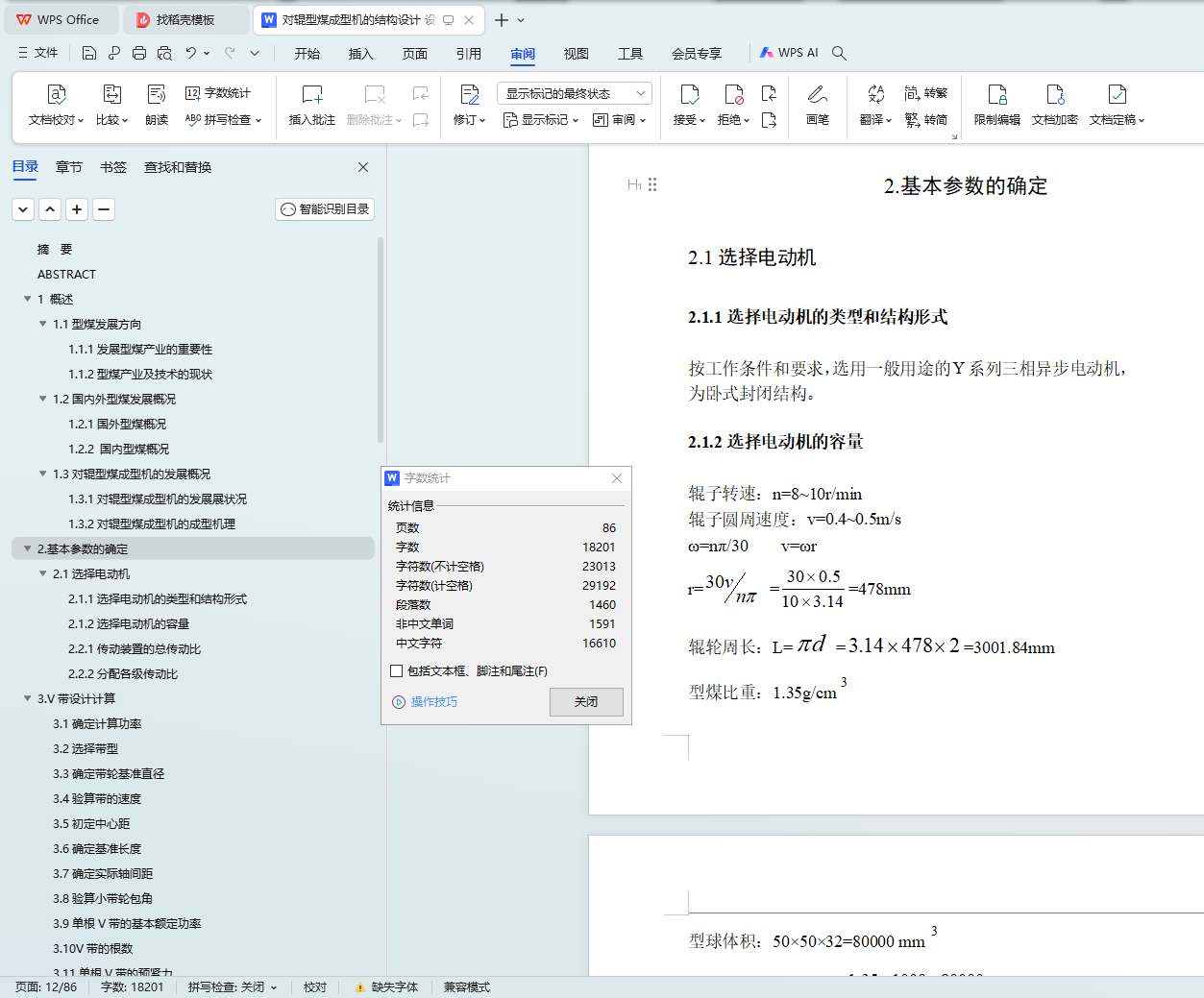Switch navigation pane to 章节
The height and width of the screenshot is (998, 1204).
(69, 167)
